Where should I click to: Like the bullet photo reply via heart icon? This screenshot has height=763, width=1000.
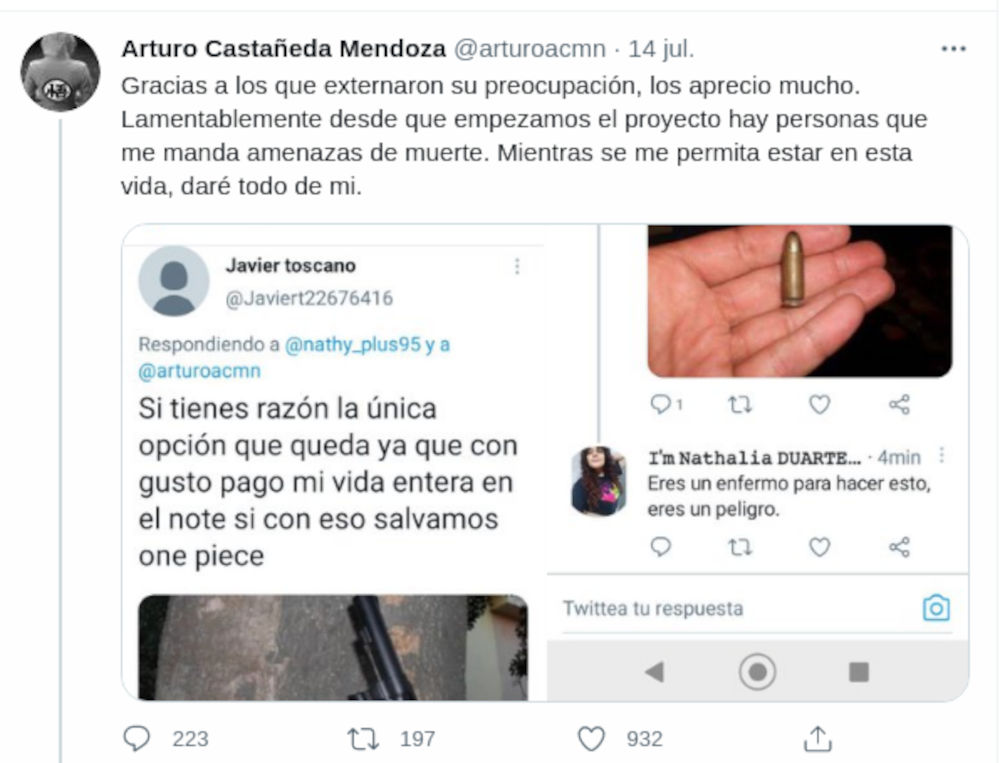click(x=820, y=404)
